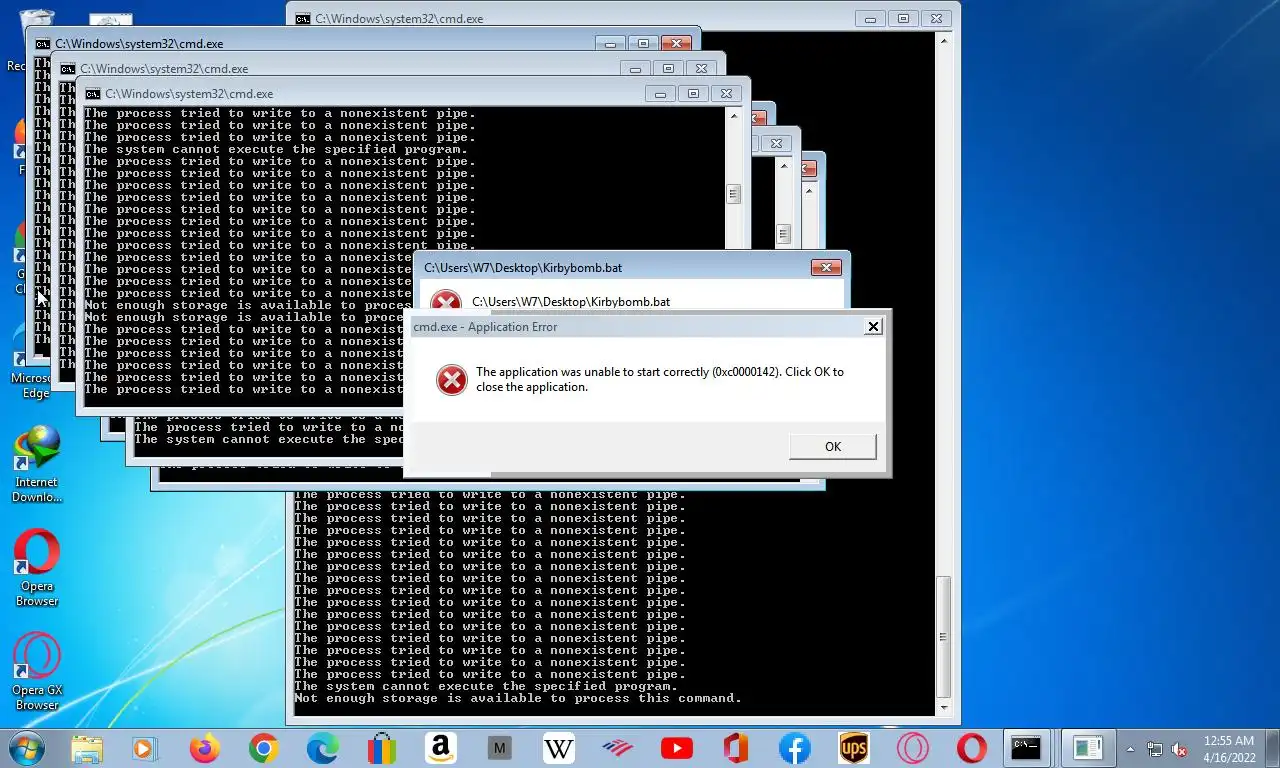Viewport: 1280px width, 768px height.
Task: Open the Bank of America taskbar shortcut
Action: 617,748
